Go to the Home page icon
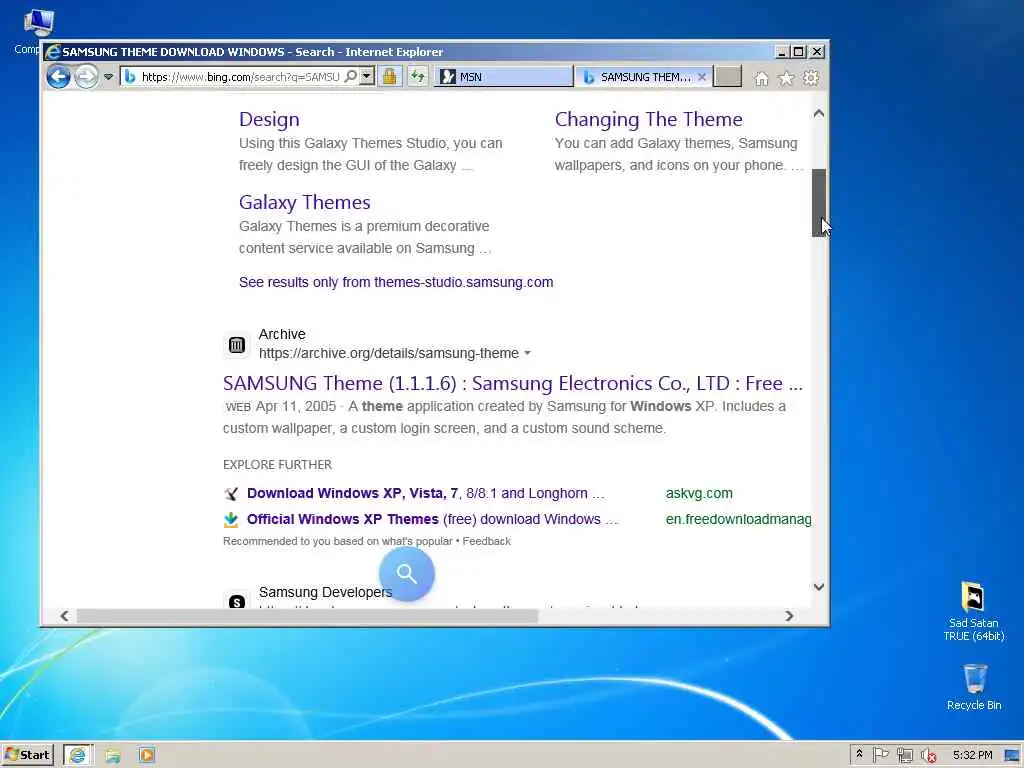The height and width of the screenshot is (768, 1024). click(x=761, y=78)
